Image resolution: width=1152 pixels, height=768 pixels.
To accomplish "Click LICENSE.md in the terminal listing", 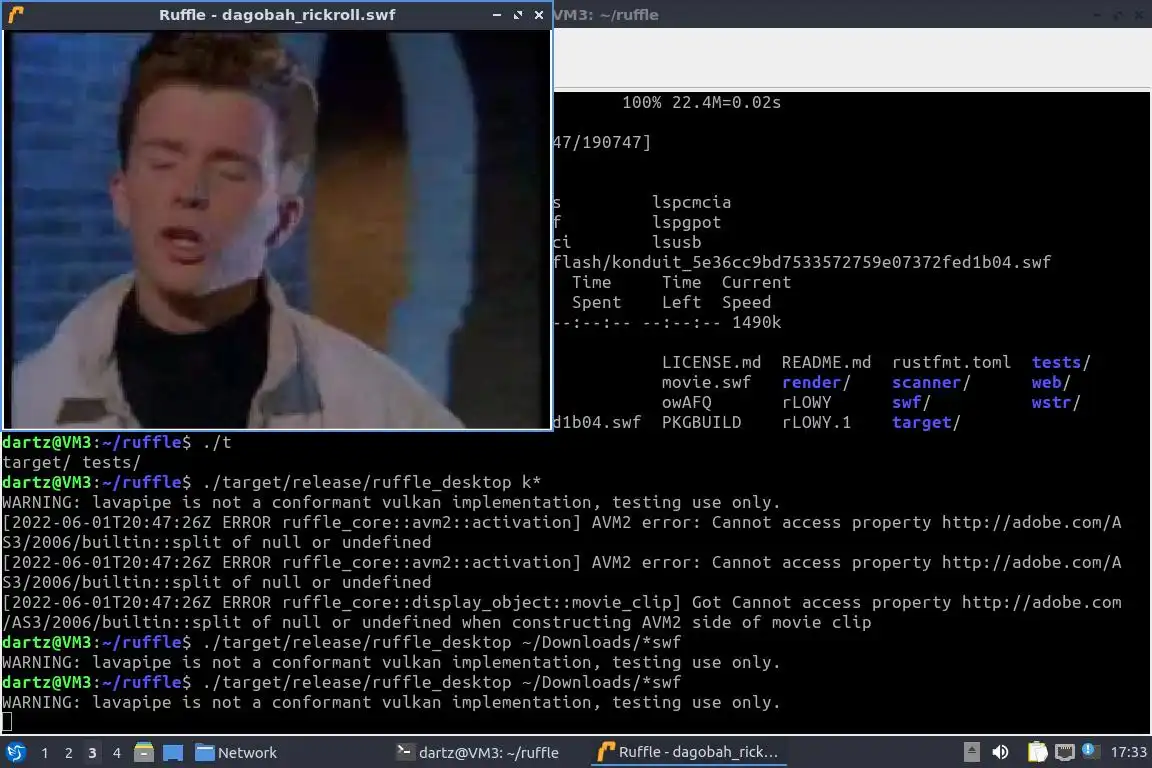I will pyautogui.click(x=711, y=362).
